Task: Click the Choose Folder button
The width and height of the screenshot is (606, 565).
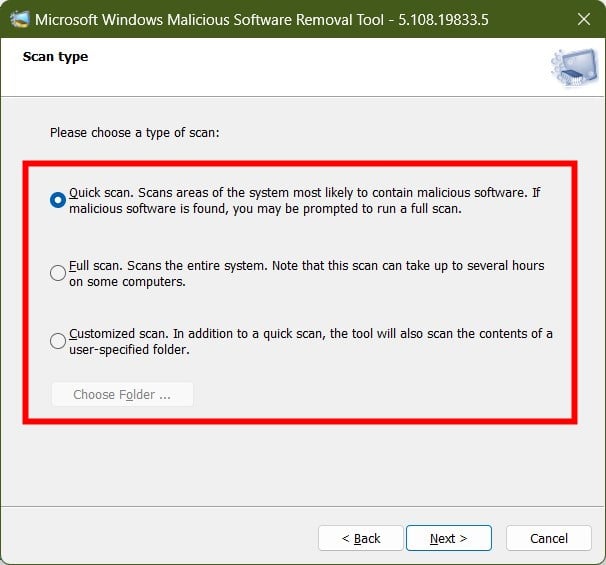Action: [x=122, y=394]
